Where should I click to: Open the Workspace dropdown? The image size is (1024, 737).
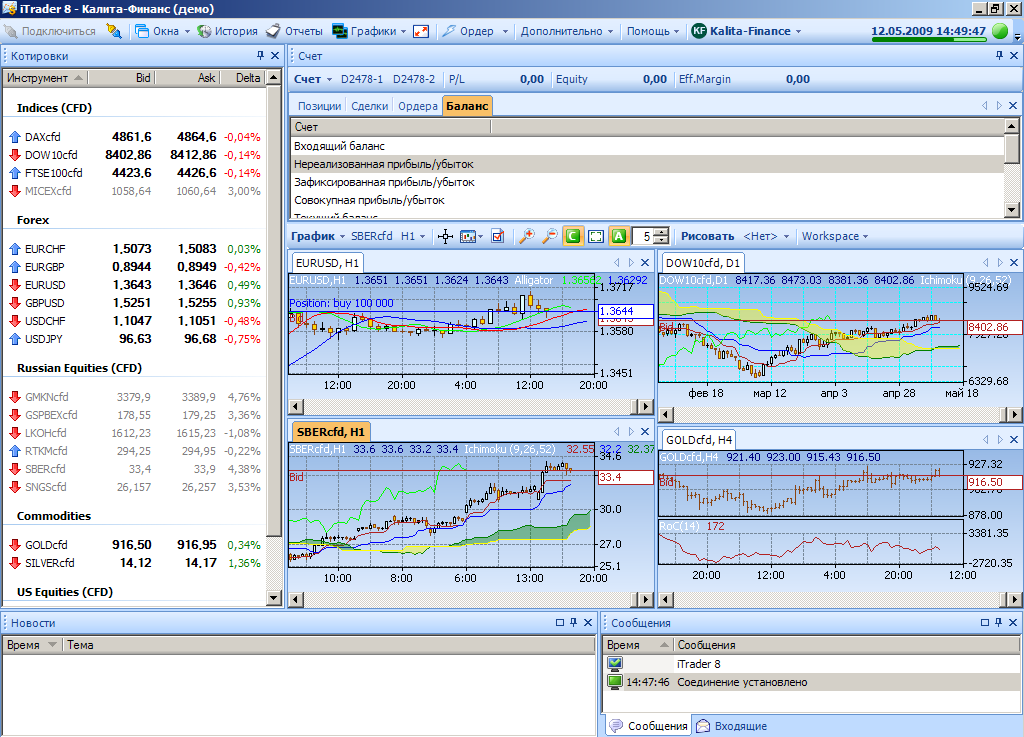tap(835, 236)
